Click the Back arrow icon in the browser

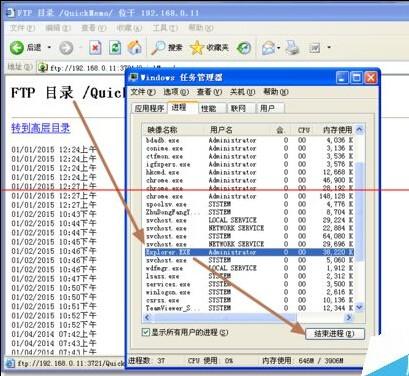[x=17, y=48]
